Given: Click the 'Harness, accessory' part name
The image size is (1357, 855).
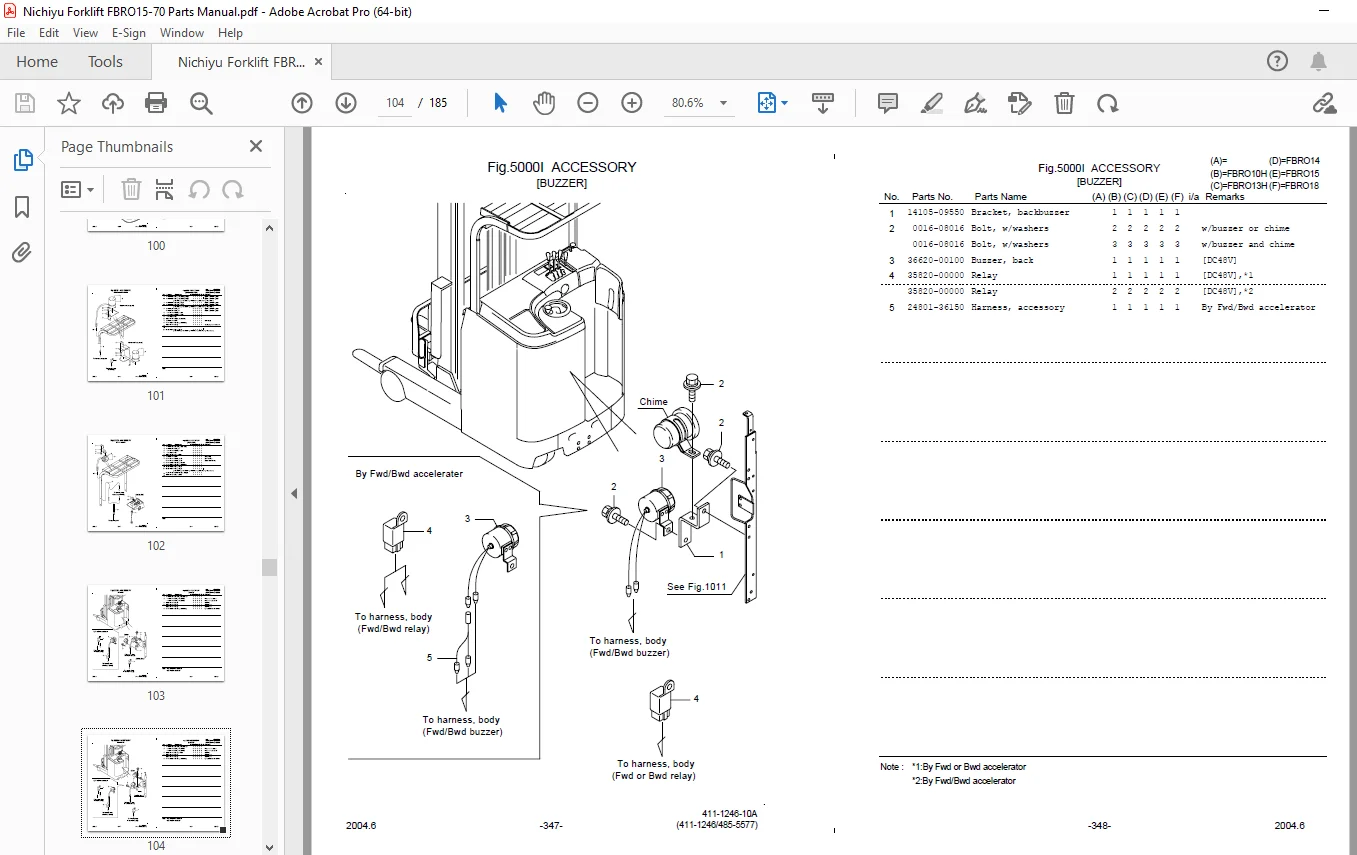Looking at the screenshot, I should [x=1018, y=308].
